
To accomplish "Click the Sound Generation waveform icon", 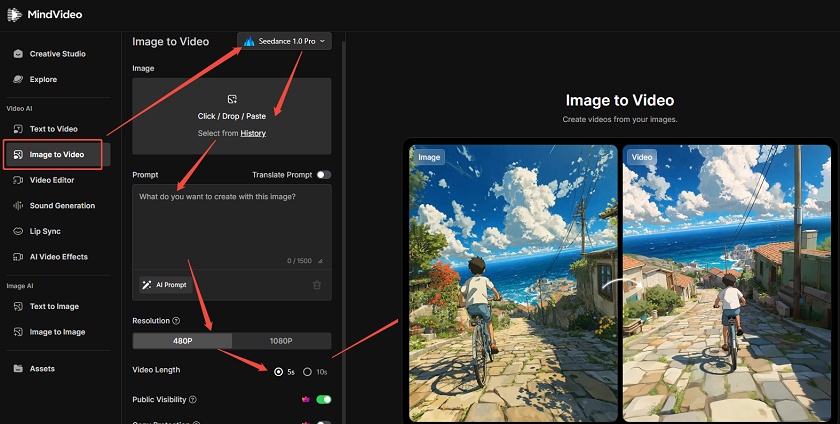I will (18, 206).
